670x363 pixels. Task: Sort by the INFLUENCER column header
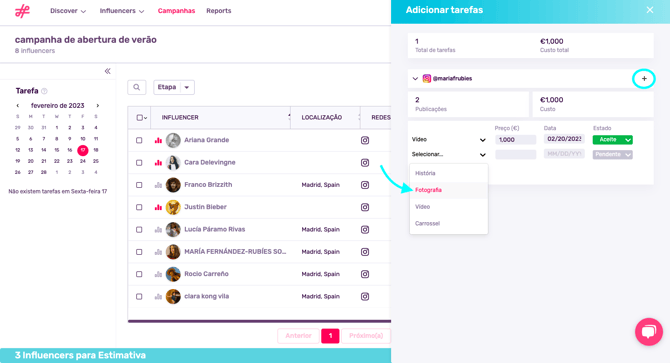(180, 117)
